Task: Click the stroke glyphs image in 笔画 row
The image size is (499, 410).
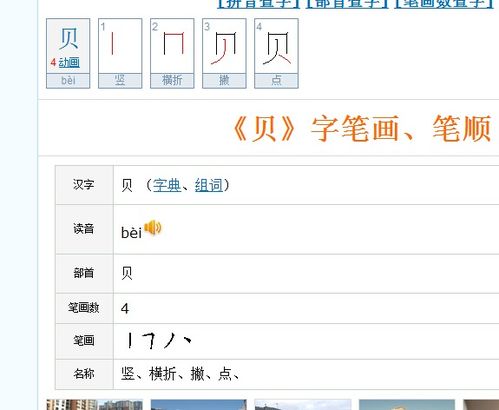Action: pyautogui.click(x=160, y=340)
